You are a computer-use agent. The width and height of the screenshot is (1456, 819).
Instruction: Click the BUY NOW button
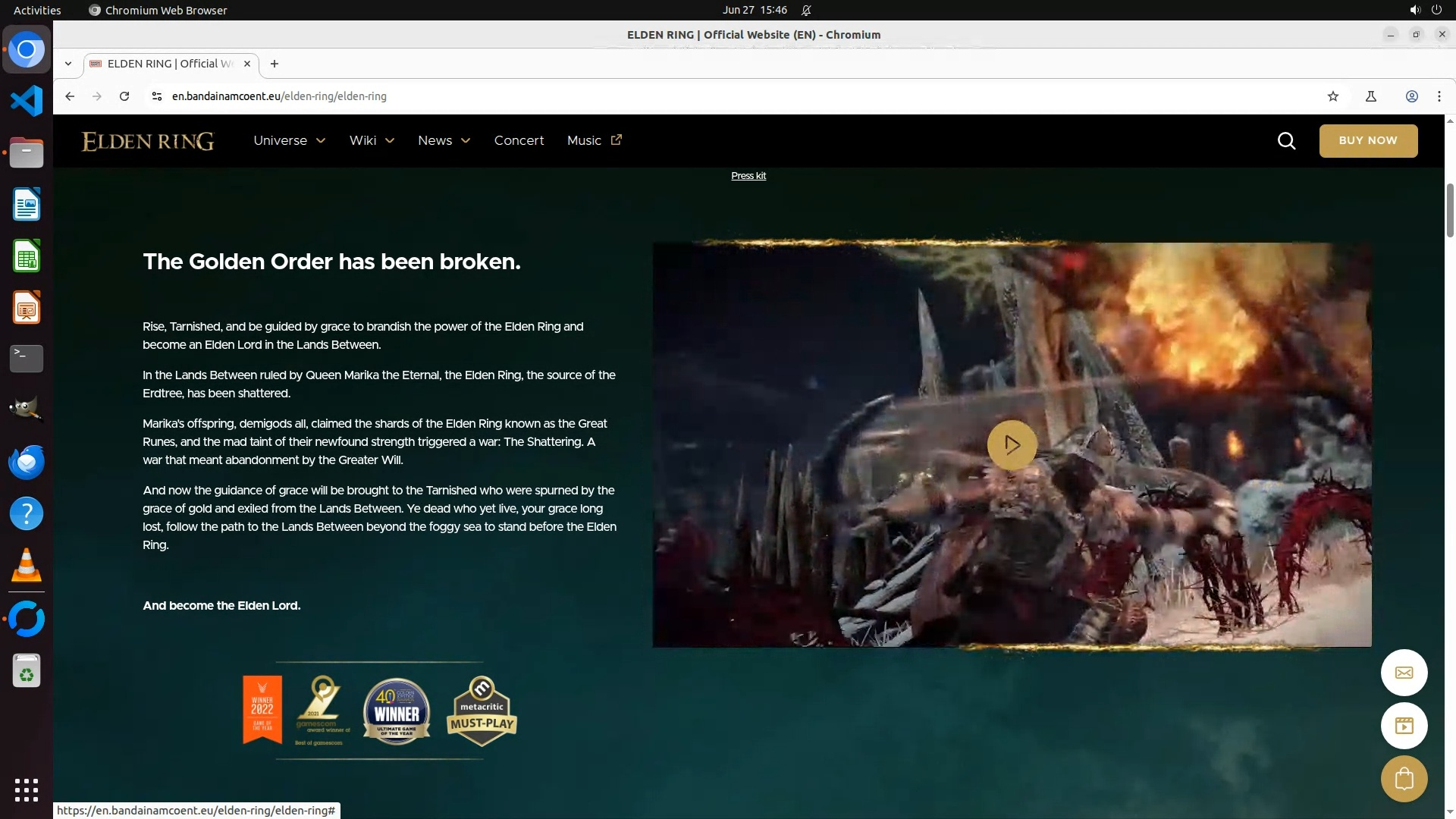point(1367,141)
